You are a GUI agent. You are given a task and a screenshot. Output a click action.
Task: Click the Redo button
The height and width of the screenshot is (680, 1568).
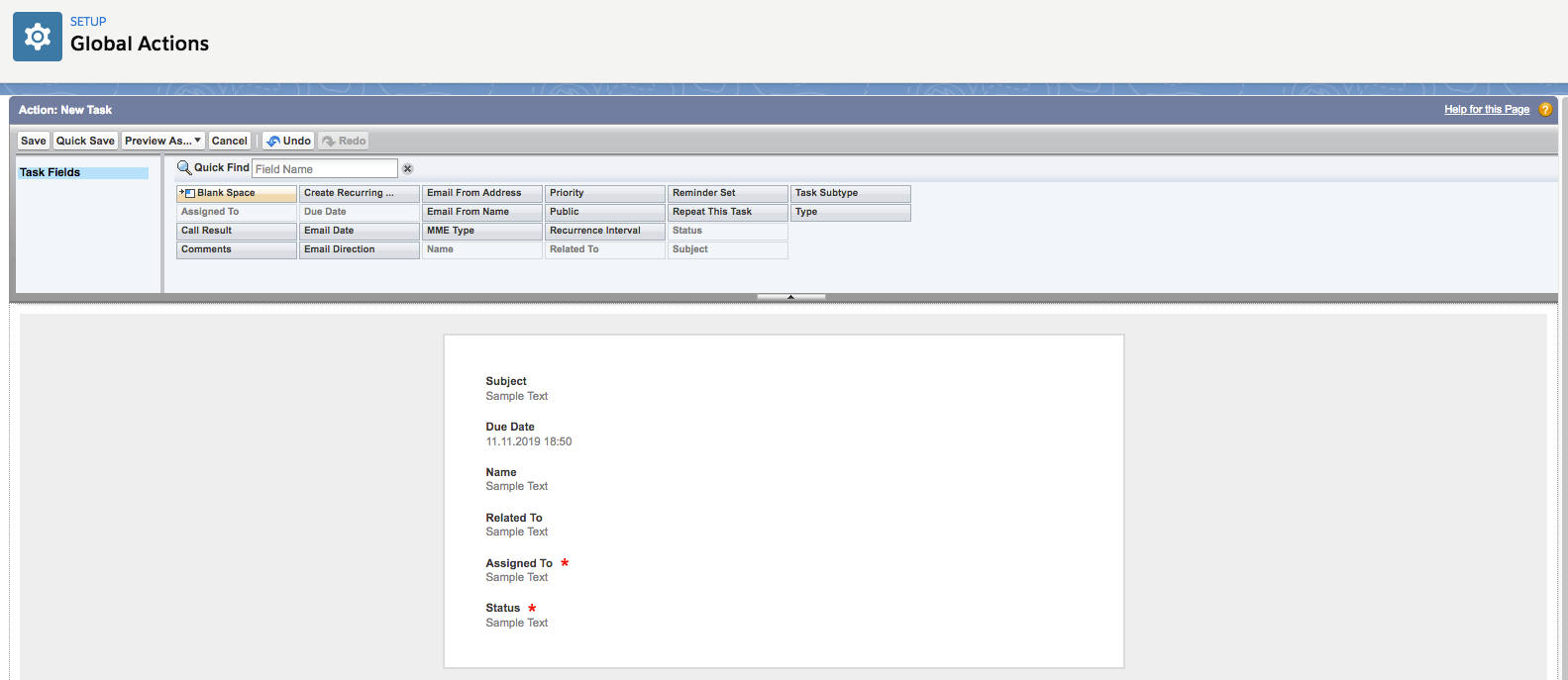344,141
